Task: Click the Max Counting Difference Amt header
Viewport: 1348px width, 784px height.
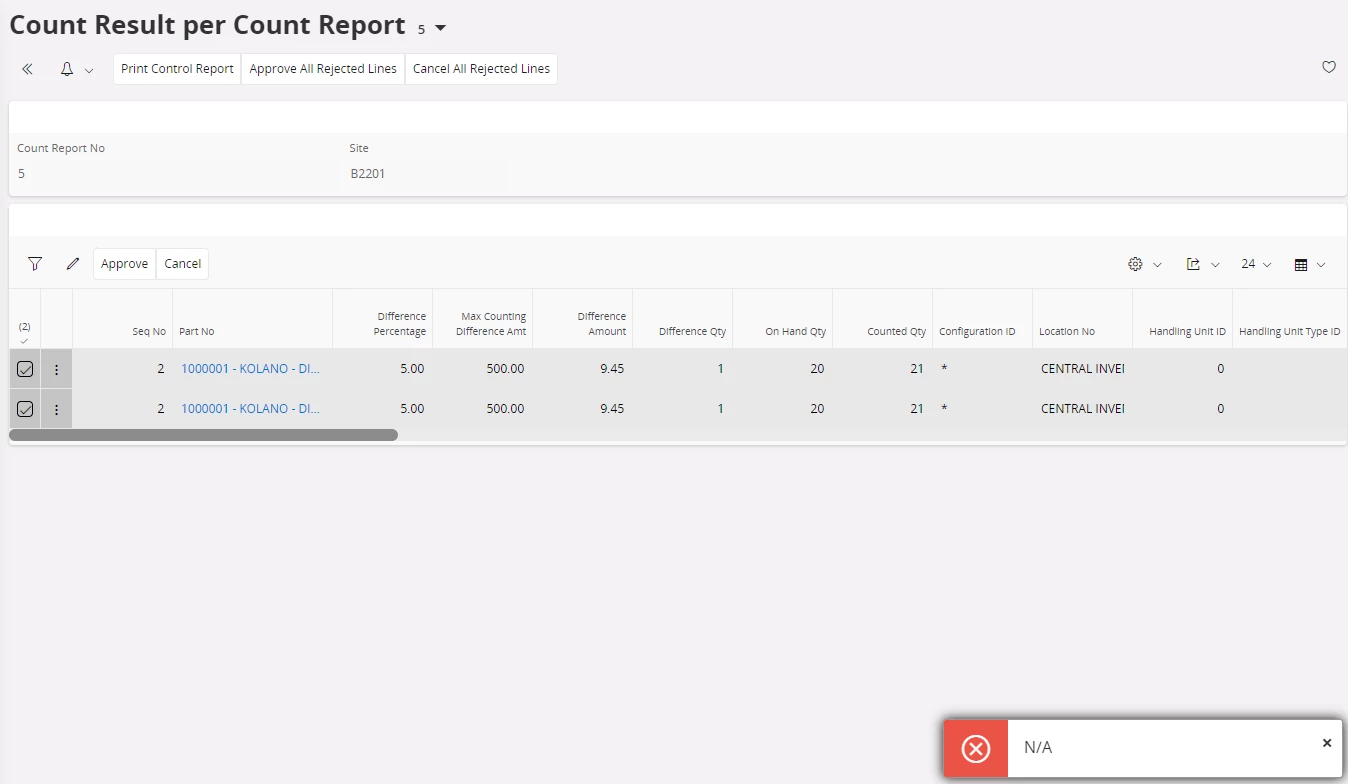Action: click(493, 324)
